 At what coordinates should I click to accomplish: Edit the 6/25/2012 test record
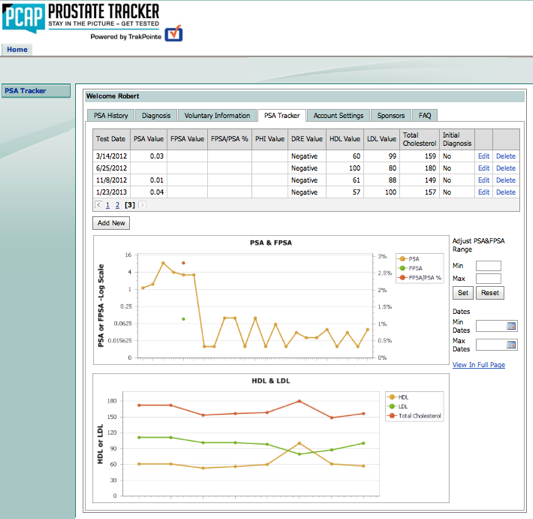coord(484,168)
